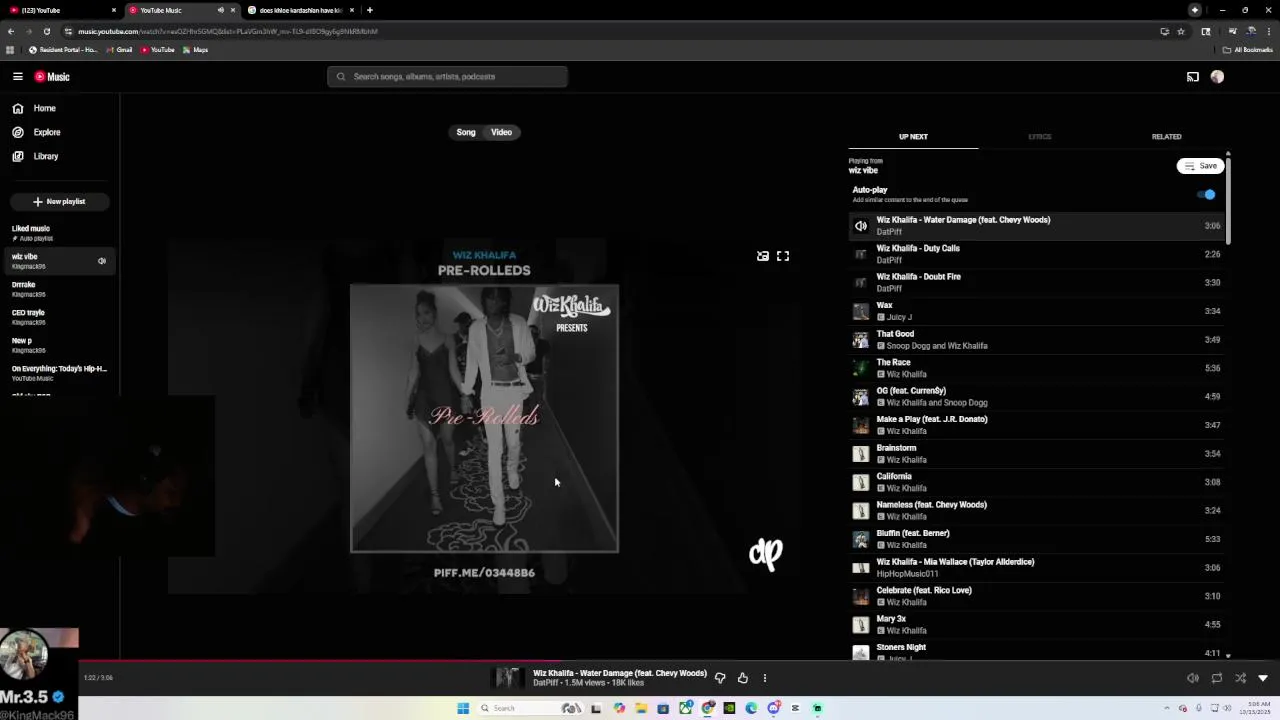Open the player bar three-dot menu
The image size is (1280, 720).
click(765, 678)
